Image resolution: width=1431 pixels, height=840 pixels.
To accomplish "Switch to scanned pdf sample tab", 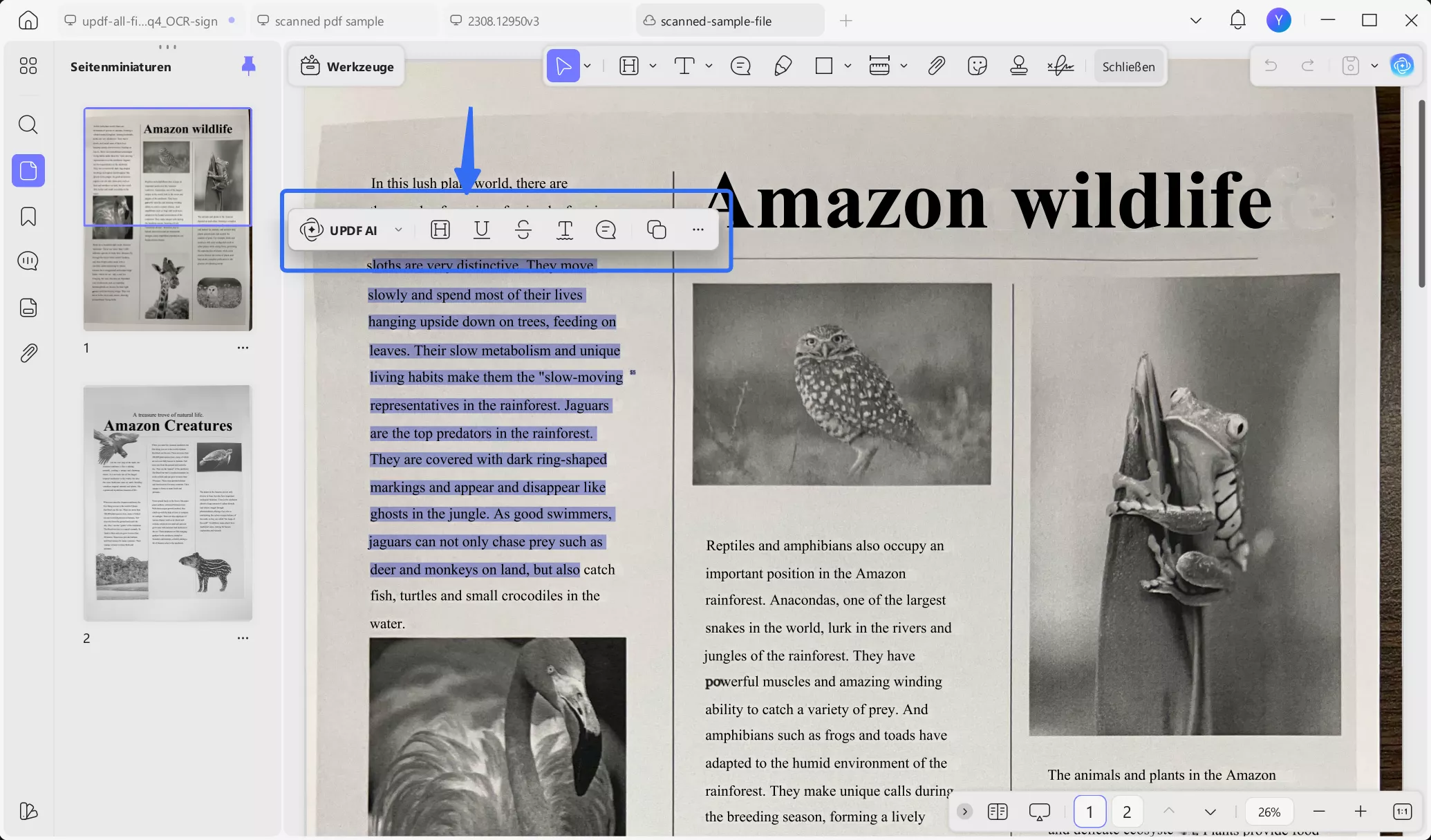I will (328, 21).
